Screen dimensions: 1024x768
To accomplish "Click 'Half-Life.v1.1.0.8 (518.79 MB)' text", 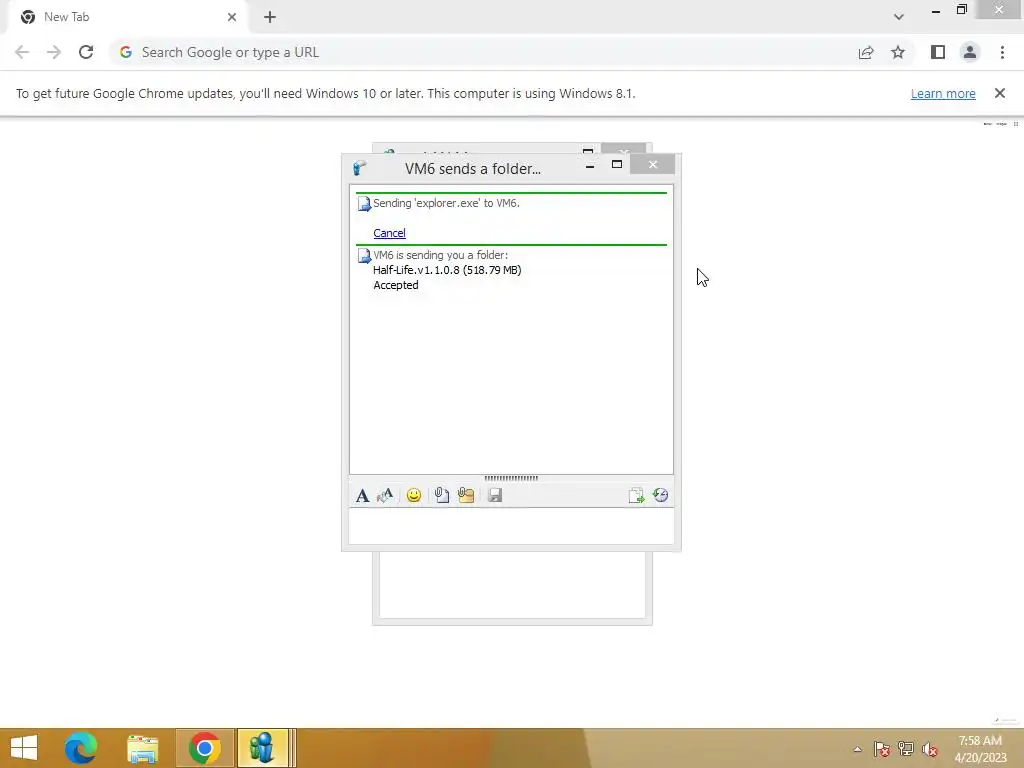I will tap(447, 270).
